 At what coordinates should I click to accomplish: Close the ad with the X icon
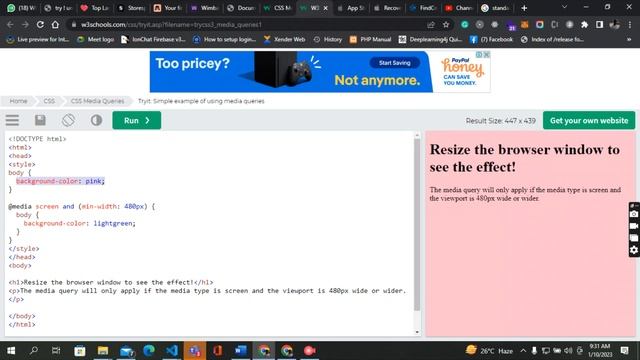pos(487,54)
